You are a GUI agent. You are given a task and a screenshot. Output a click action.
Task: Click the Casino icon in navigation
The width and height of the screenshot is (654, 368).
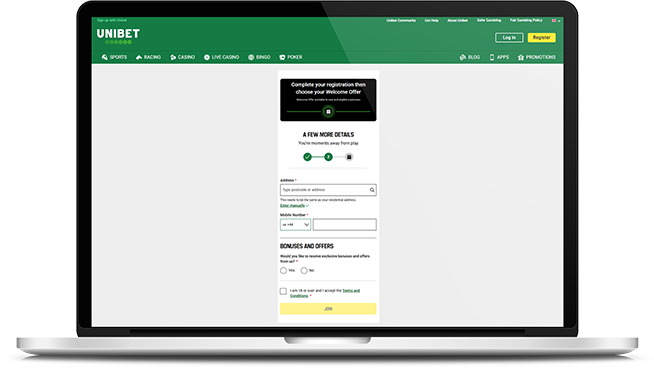173,57
